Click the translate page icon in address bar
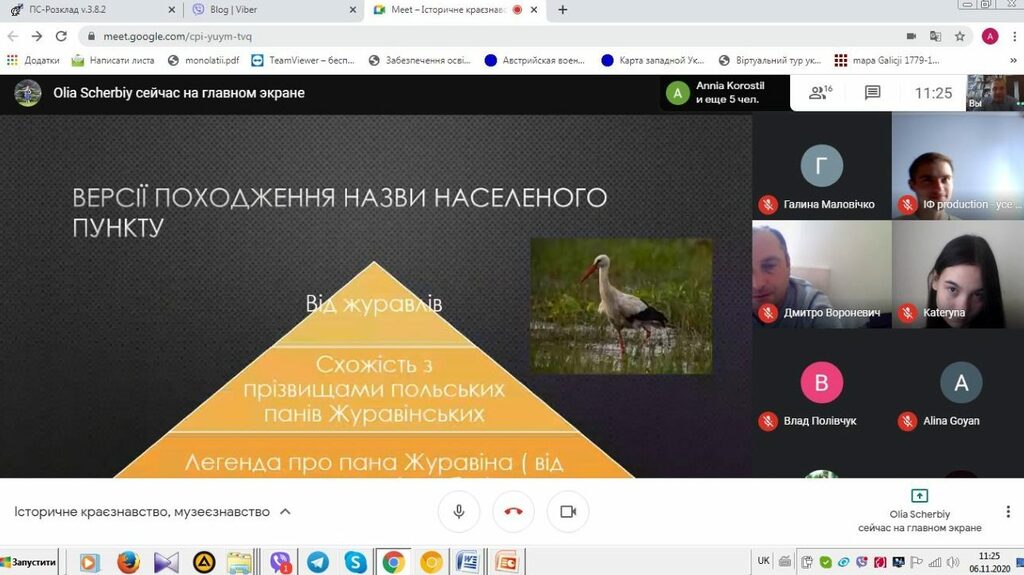 click(x=935, y=36)
